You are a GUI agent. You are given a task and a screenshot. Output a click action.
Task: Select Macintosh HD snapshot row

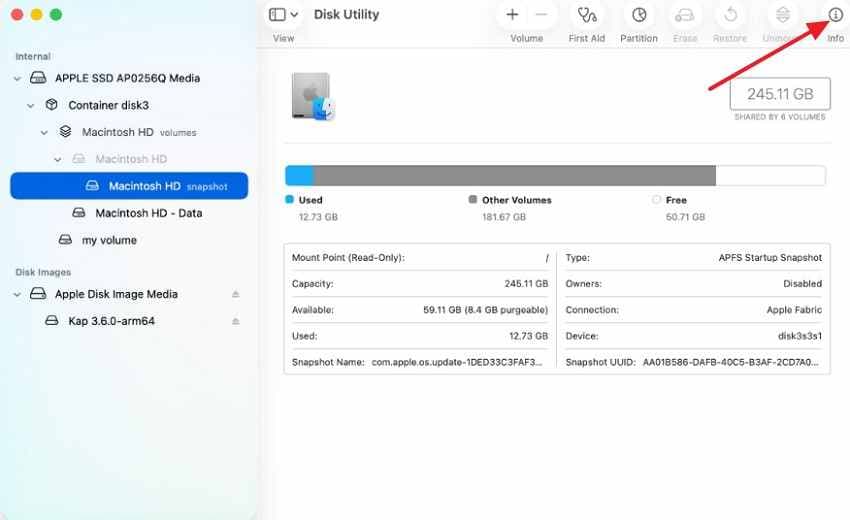(129, 186)
